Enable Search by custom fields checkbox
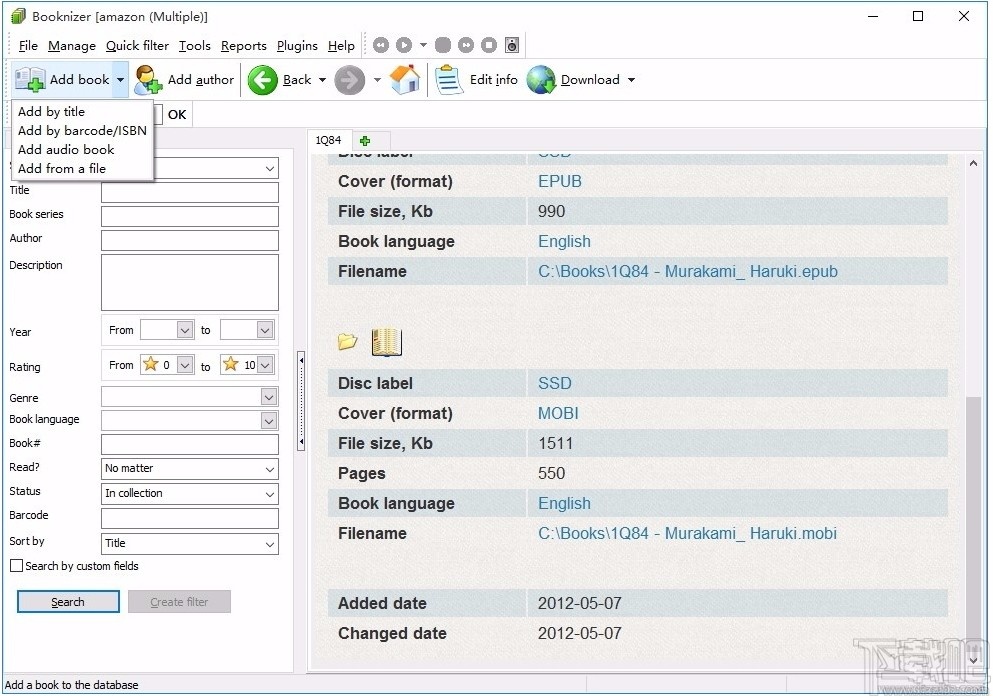Image resolution: width=993 pixels, height=696 pixels. coord(16,566)
